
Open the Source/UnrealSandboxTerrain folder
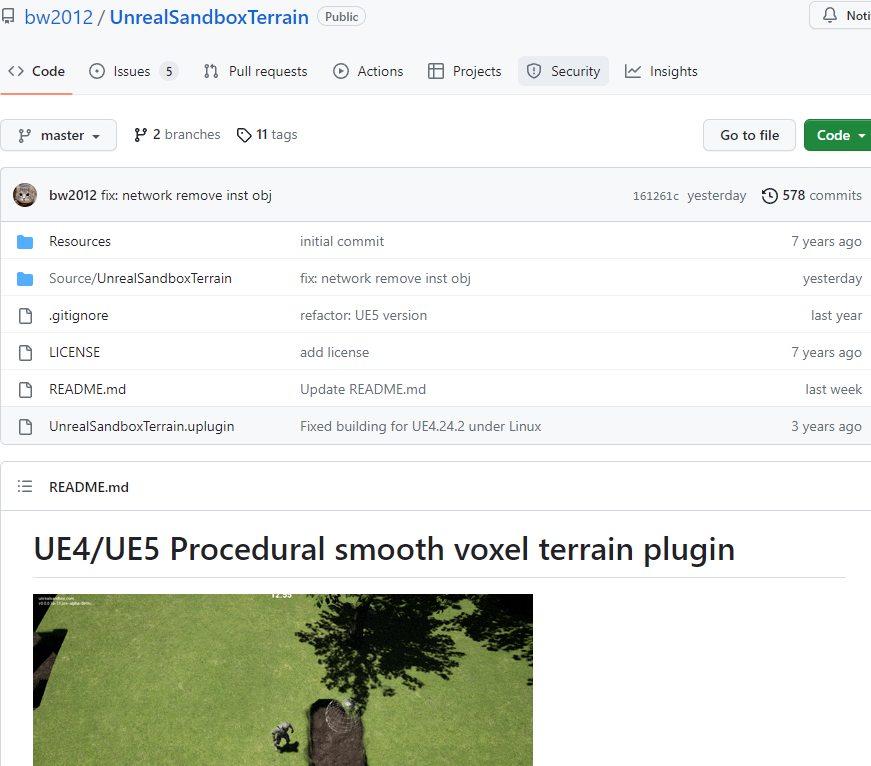click(141, 278)
